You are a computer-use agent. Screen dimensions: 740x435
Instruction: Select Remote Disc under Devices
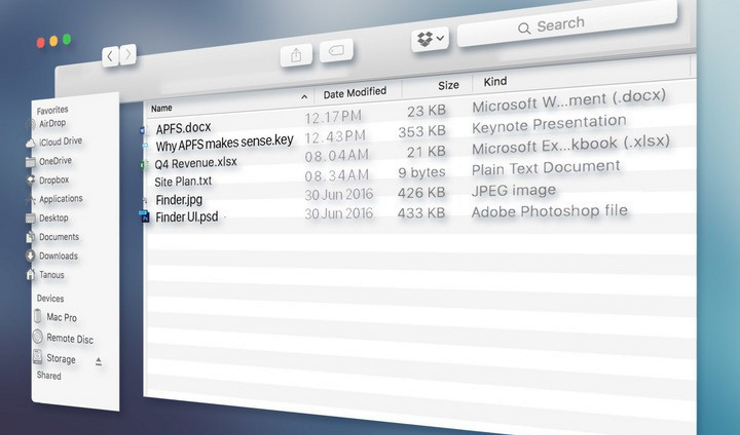coord(68,338)
